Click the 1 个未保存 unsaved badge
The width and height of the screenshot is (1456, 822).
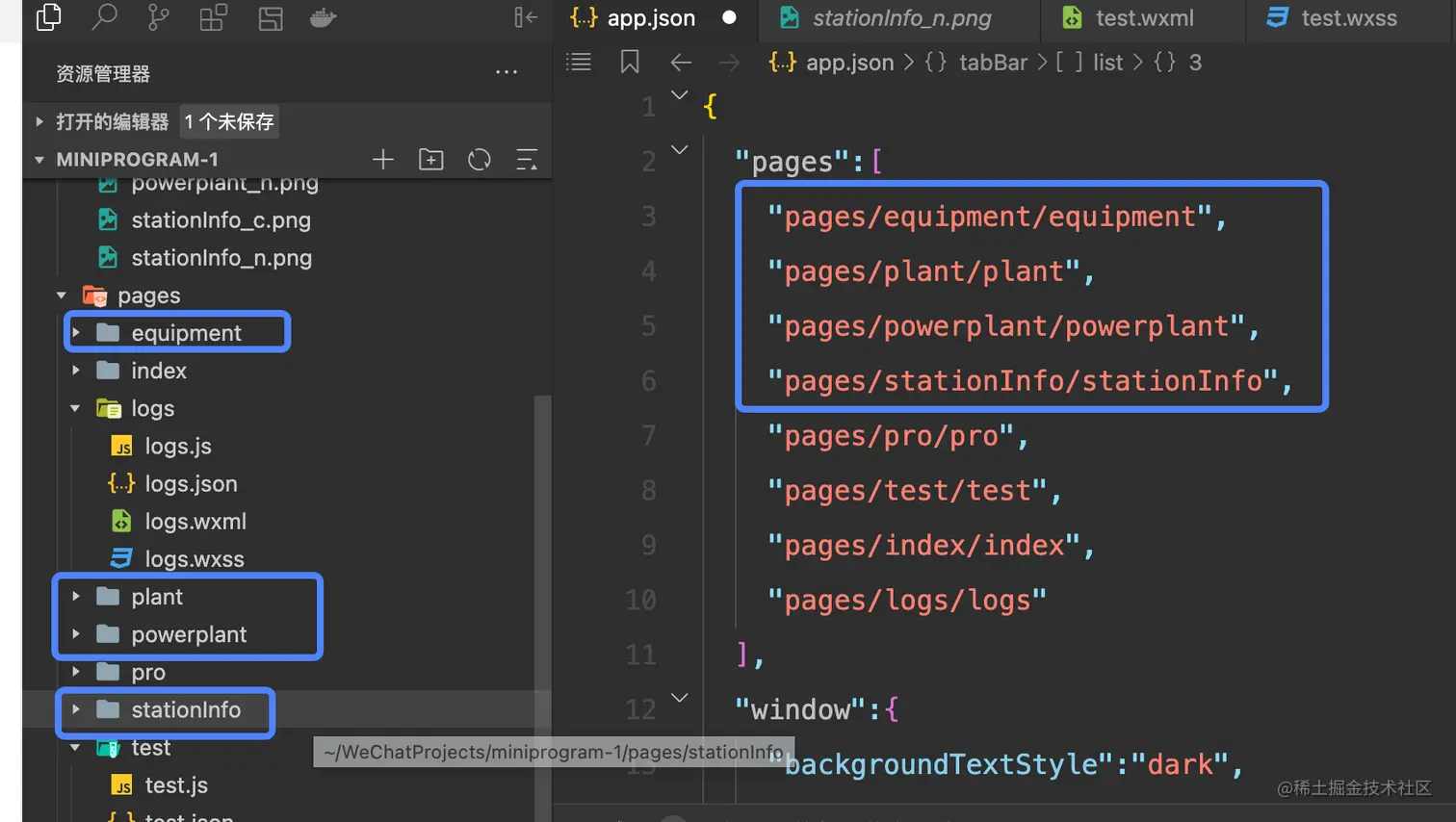(229, 121)
